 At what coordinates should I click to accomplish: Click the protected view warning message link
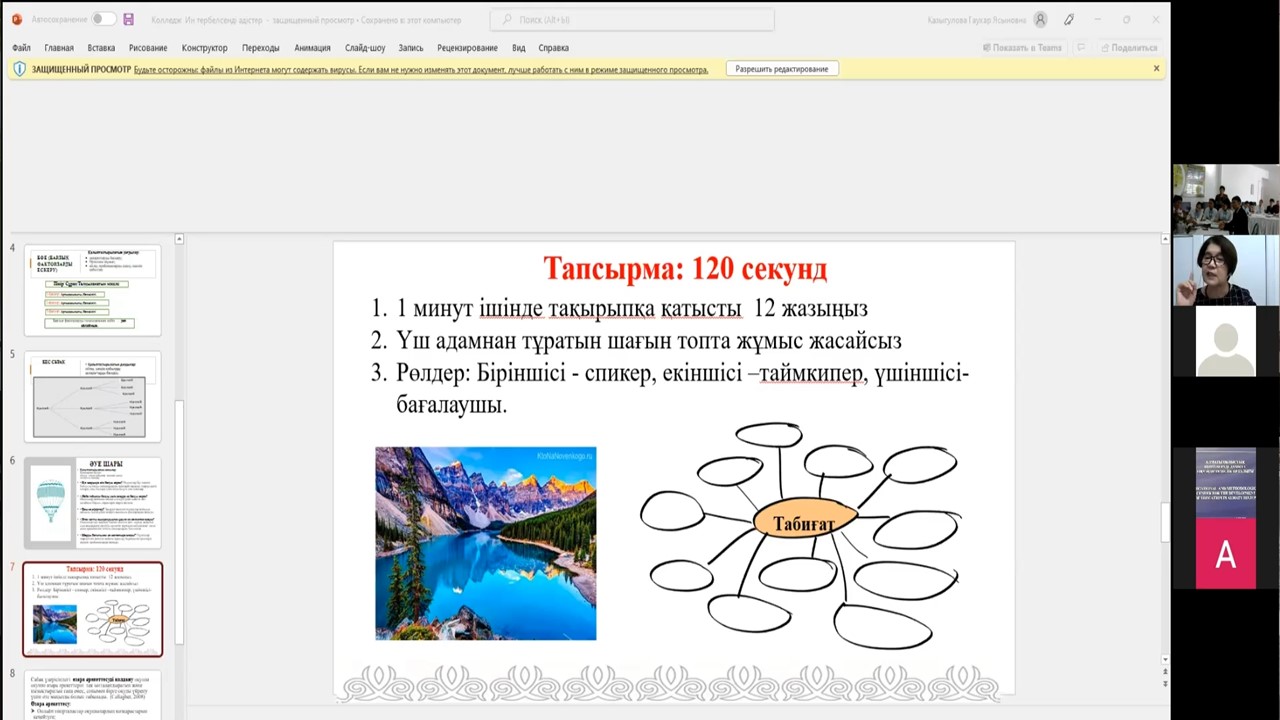[421, 70]
